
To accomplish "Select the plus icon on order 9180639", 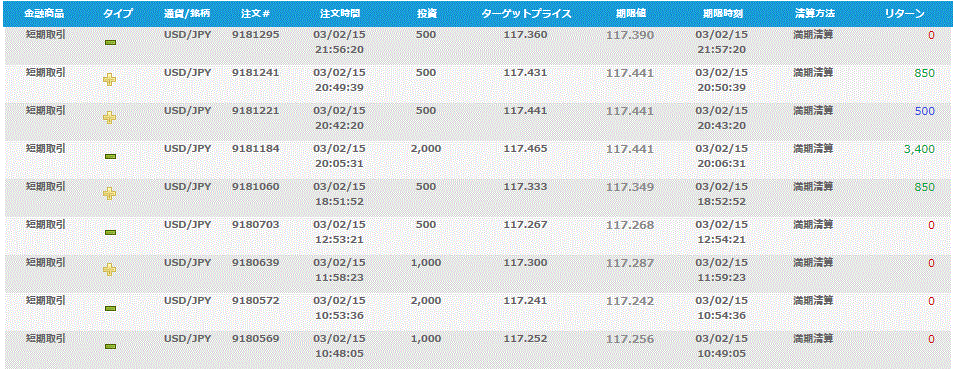I will coord(110,269).
